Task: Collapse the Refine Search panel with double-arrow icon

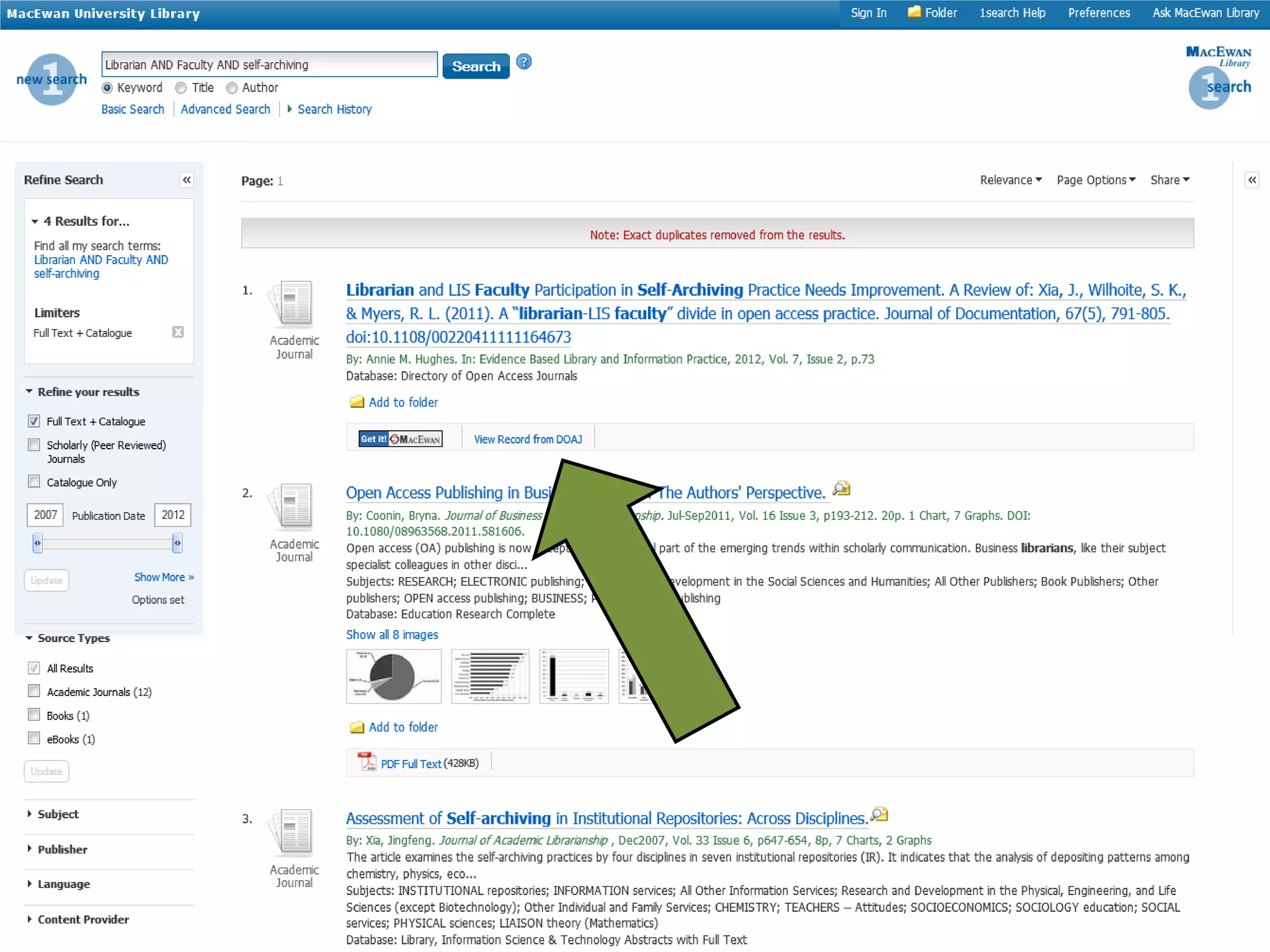Action: (x=187, y=180)
